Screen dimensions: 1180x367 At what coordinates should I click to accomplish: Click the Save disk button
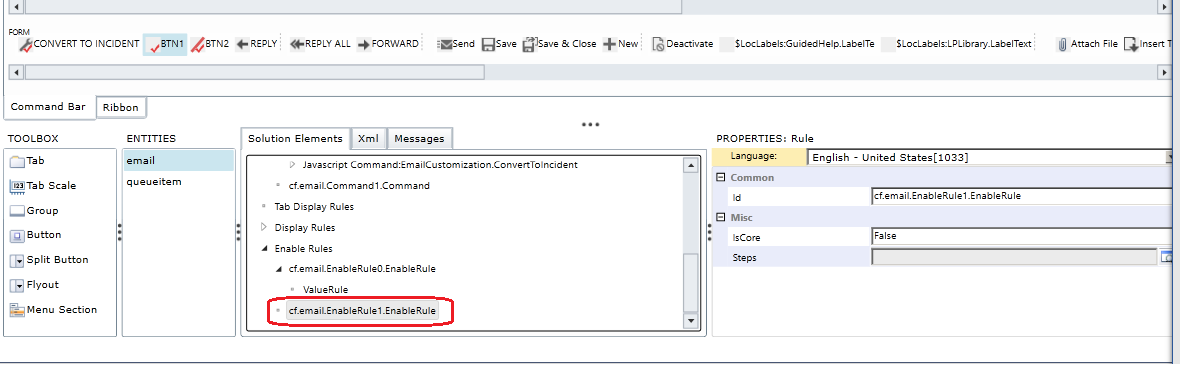(499, 44)
